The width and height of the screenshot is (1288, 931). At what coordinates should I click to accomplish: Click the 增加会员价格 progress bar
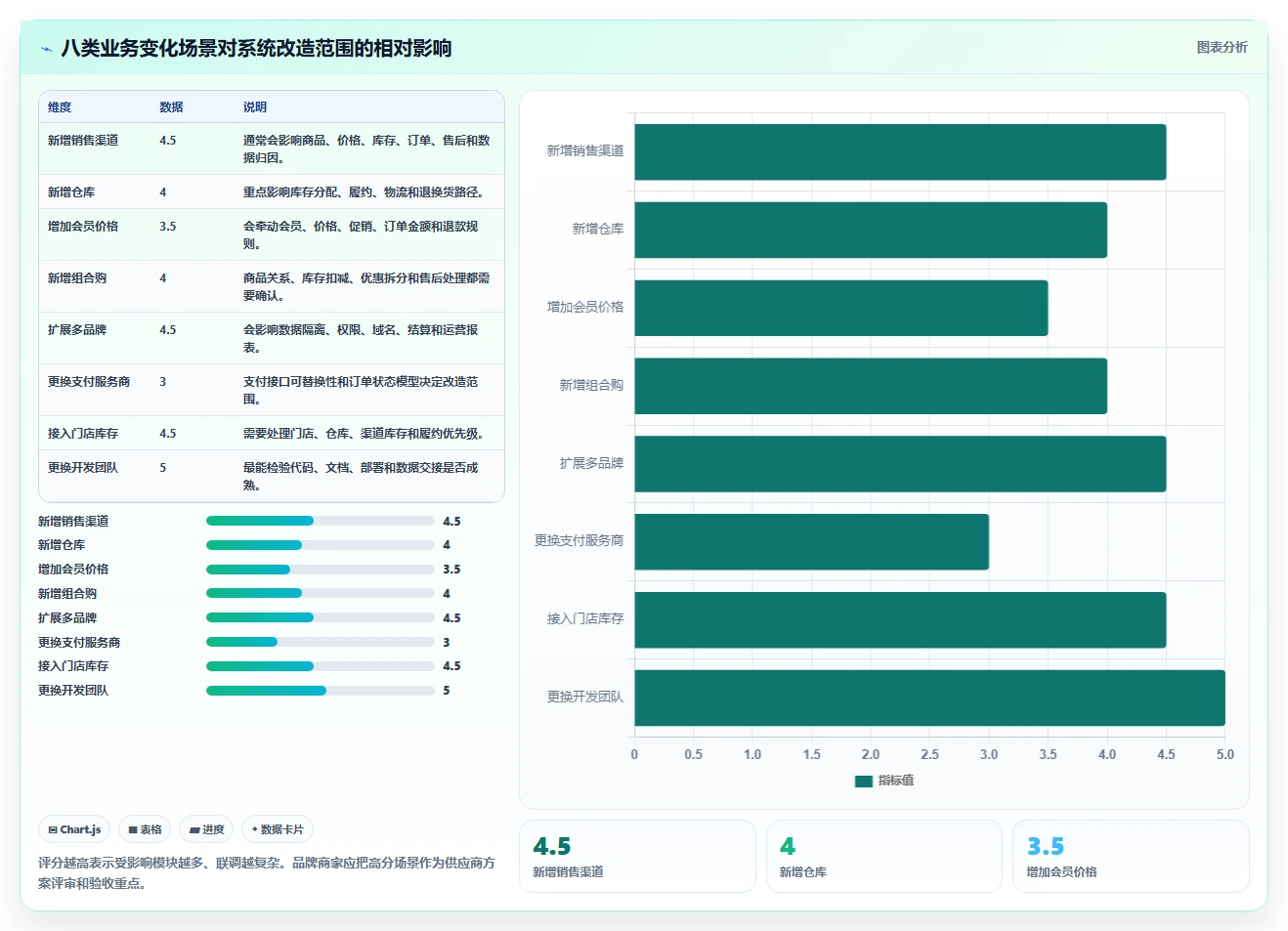click(320, 569)
